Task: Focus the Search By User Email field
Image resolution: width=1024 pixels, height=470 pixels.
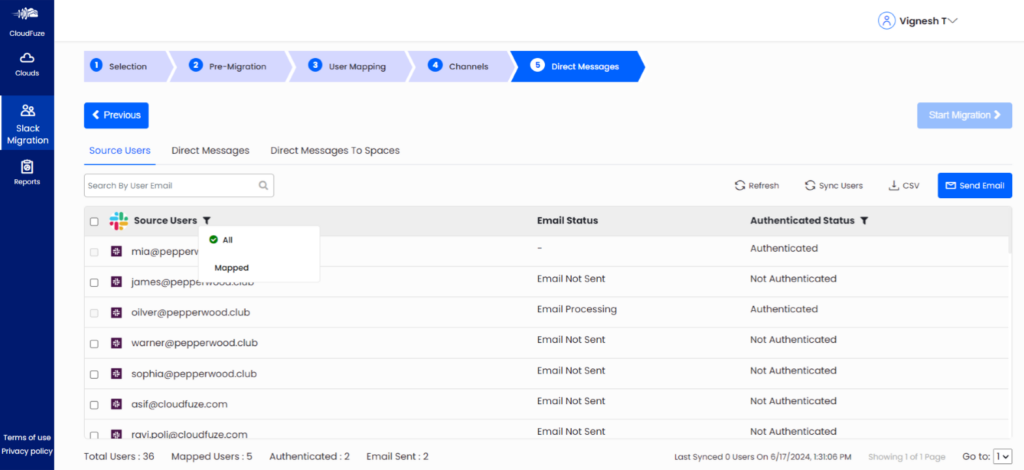Action: pyautogui.click(x=179, y=185)
